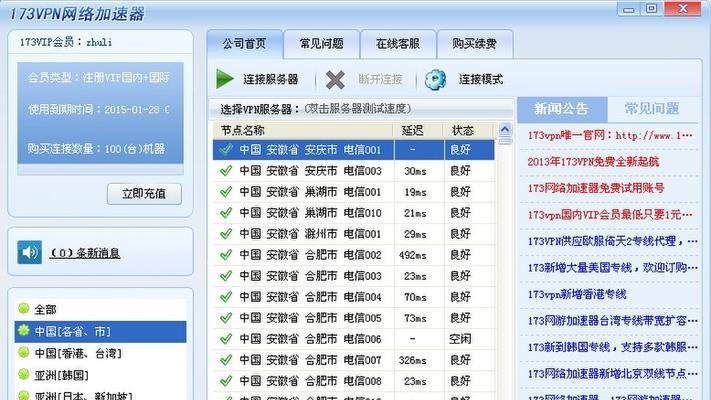Screen dimensions: 711x400
Task: Click checkmark icon on 合肥市 电信006 row
Action: click(226, 339)
